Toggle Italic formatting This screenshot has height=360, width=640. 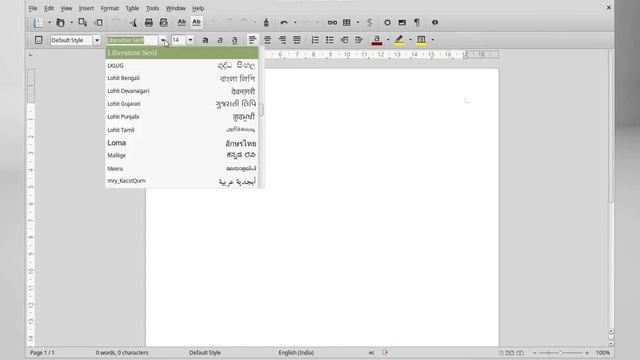pos(220,40)
